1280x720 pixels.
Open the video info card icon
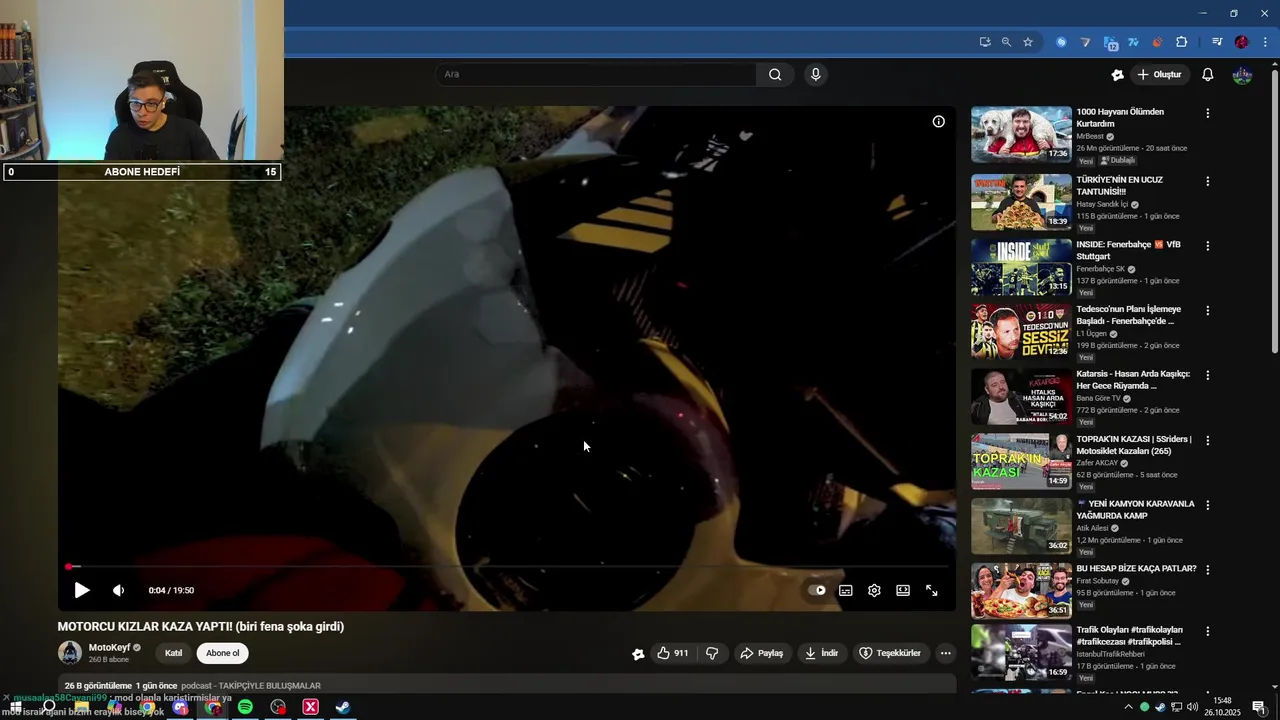coord(938,121)
